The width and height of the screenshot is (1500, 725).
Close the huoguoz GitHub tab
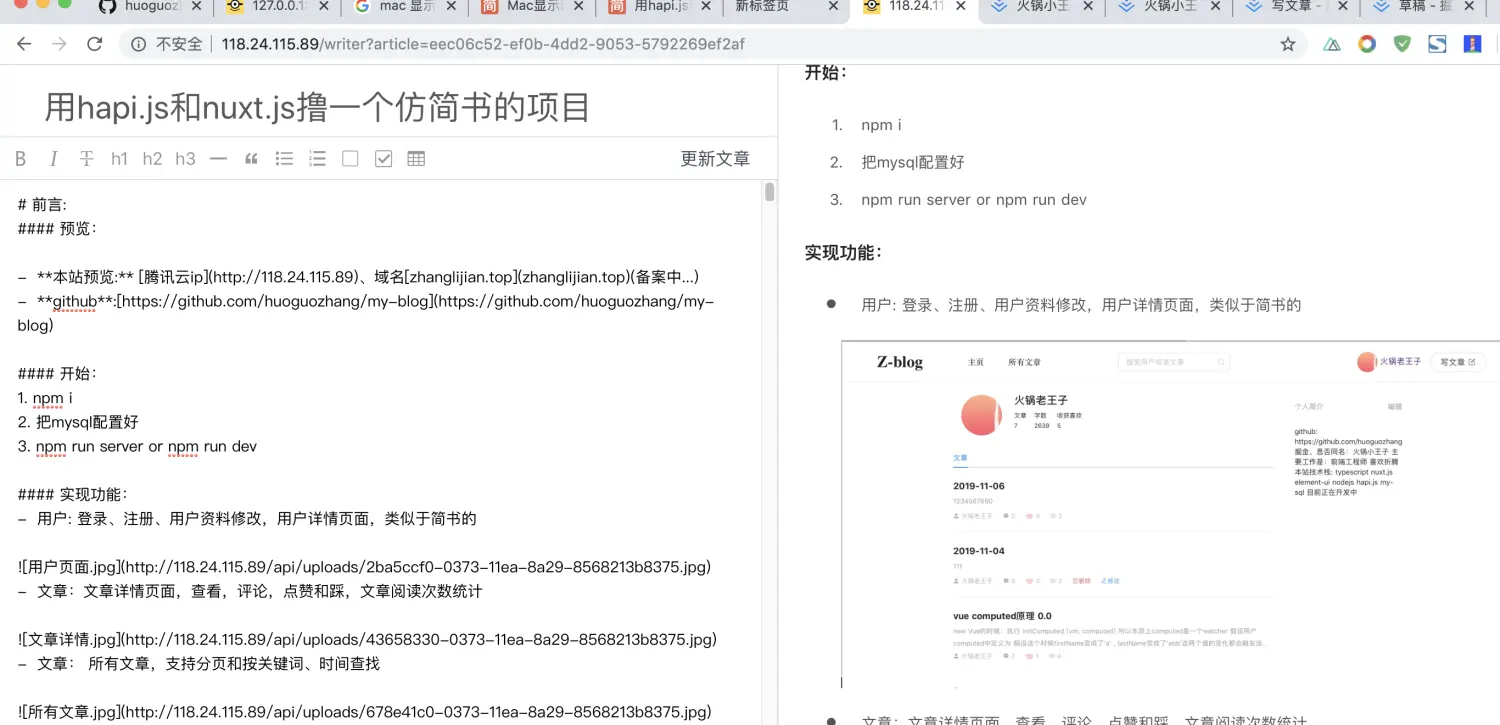click(x=195, y=7)
